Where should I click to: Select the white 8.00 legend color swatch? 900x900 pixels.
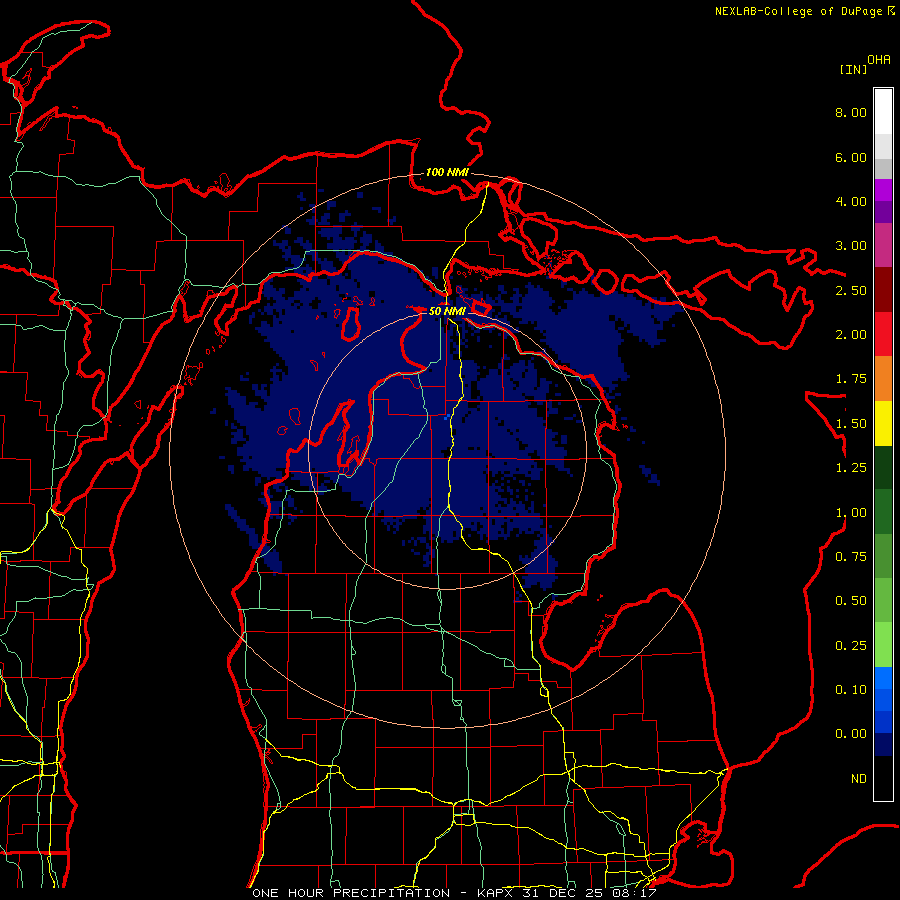pyautogui.click(x=883, y=112)
